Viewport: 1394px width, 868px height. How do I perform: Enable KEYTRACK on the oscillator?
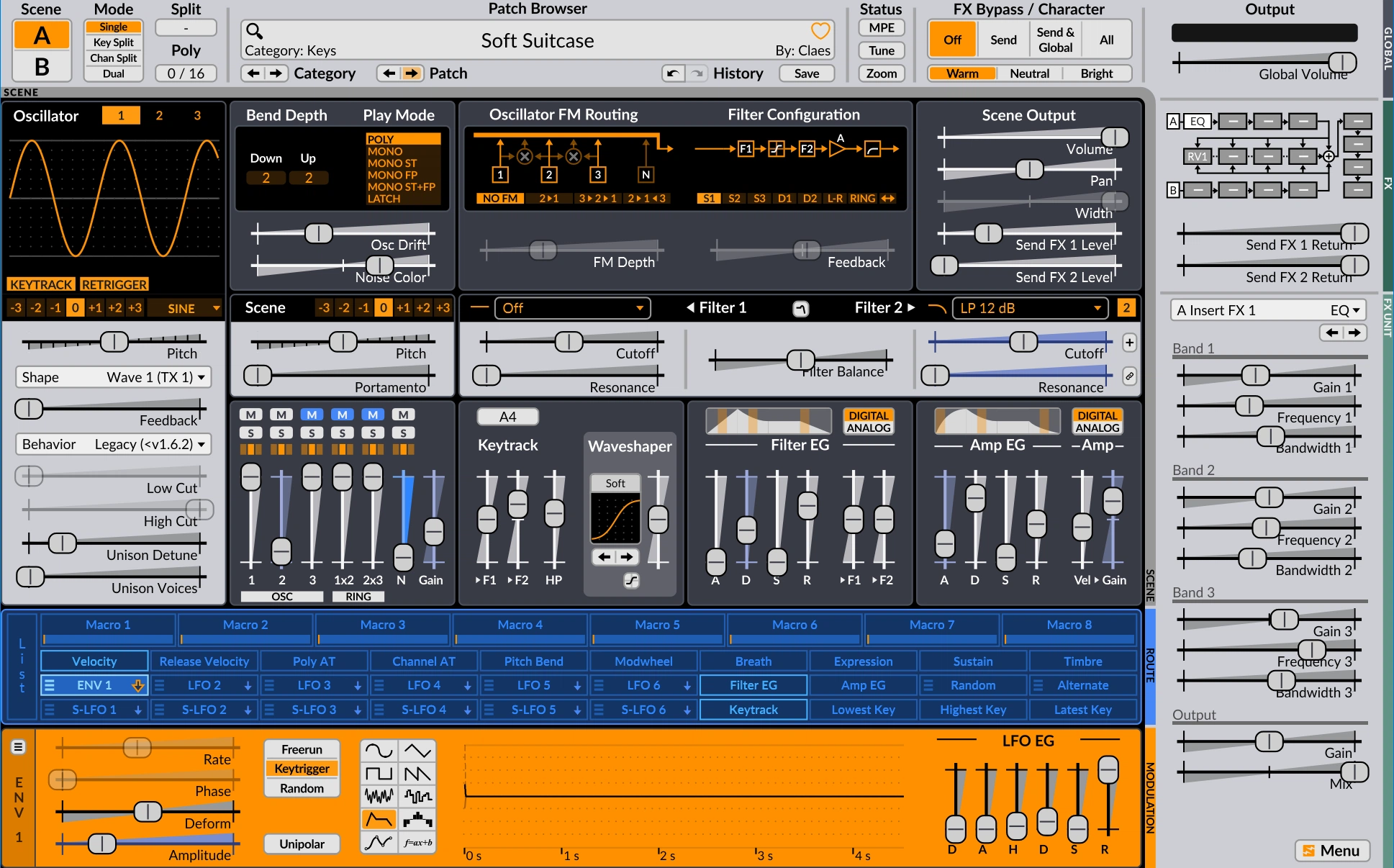click(x=41, y=284)
